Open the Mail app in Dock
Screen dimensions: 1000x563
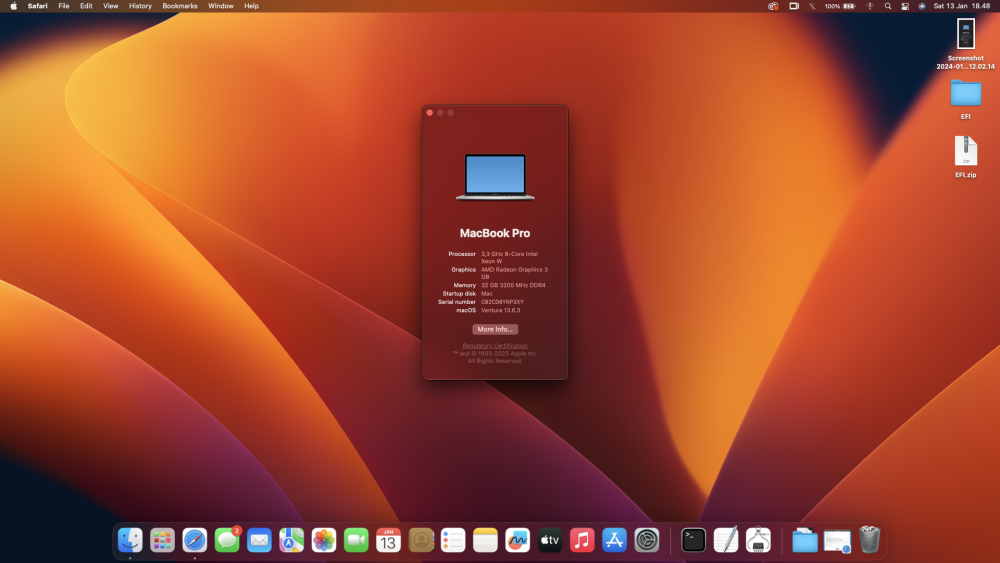tap(260, 540)
